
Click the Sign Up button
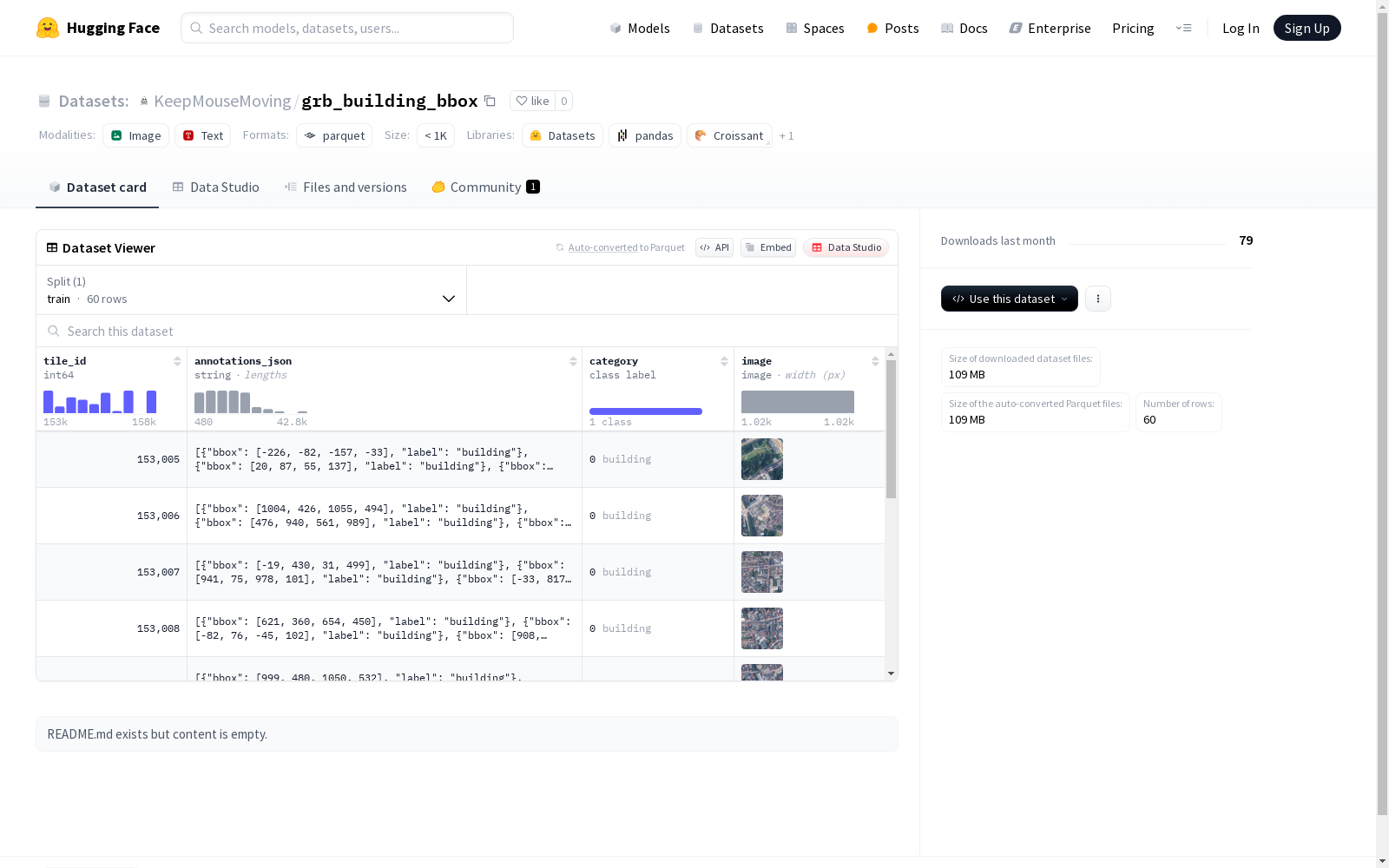coord(1307,28)
